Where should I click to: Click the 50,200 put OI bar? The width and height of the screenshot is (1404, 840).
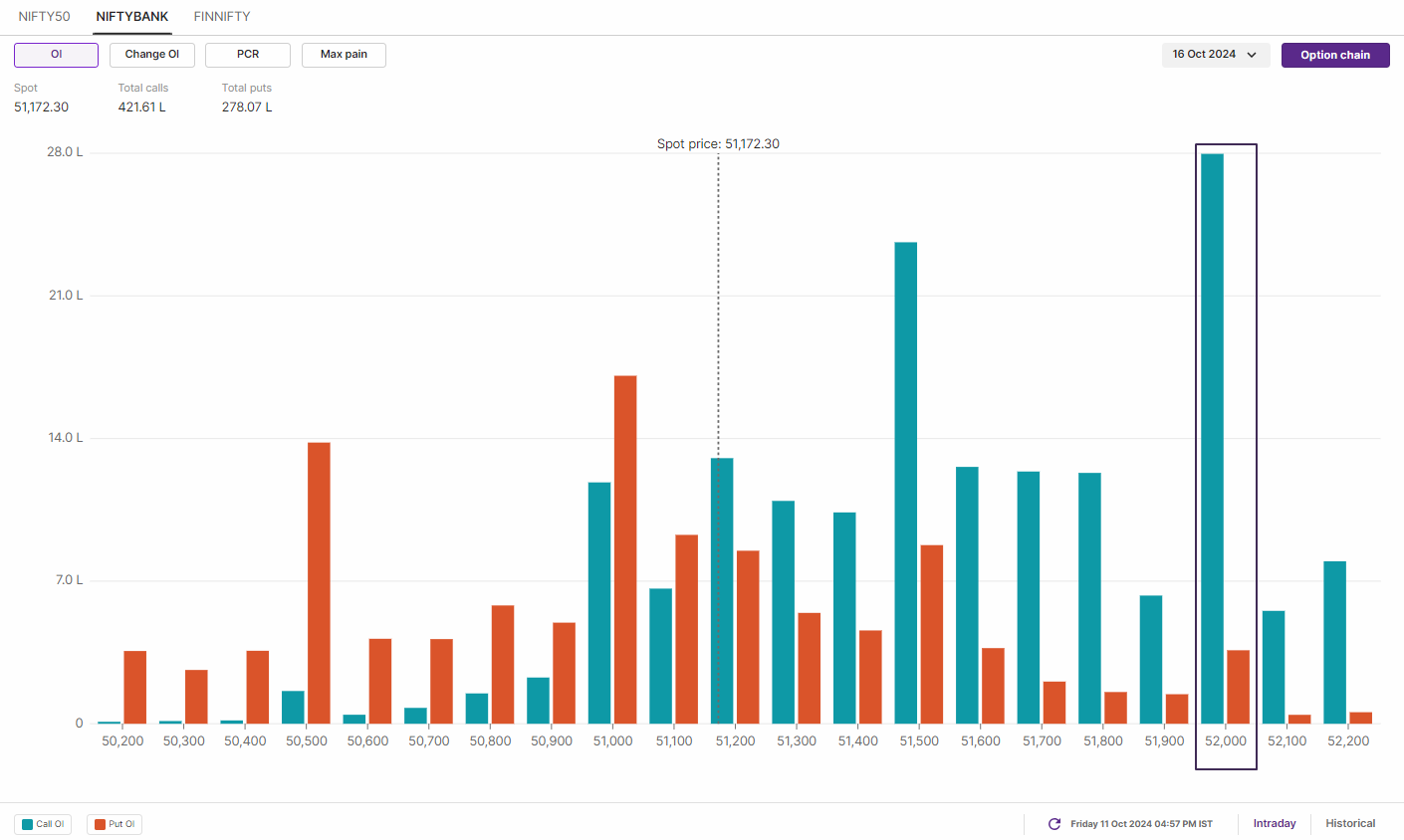click(135, 688)
